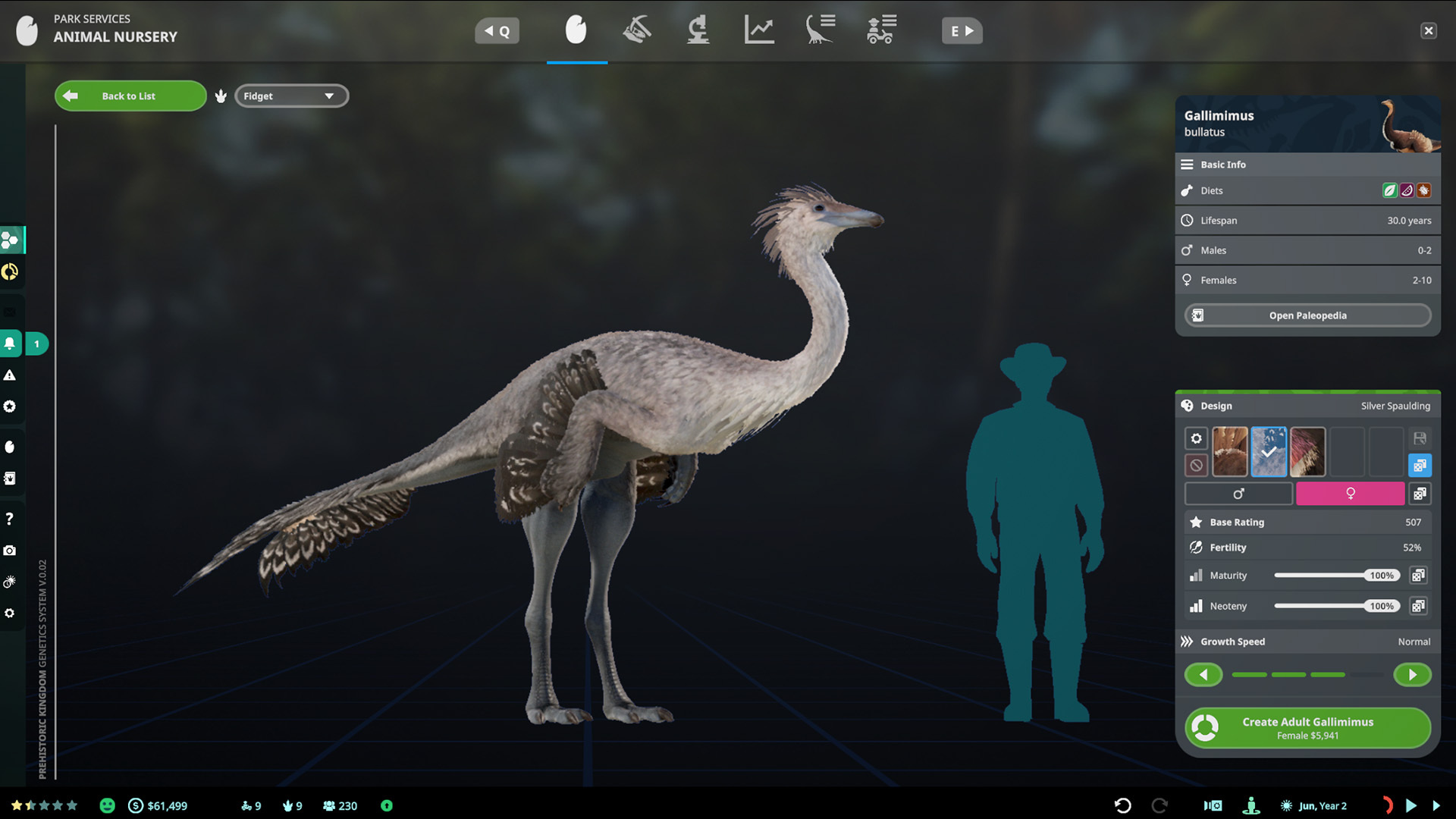Click the purple diet icon
The width and height of the screenshot is (1456, 819).
pyautogui.click(x=1407, y=190)
